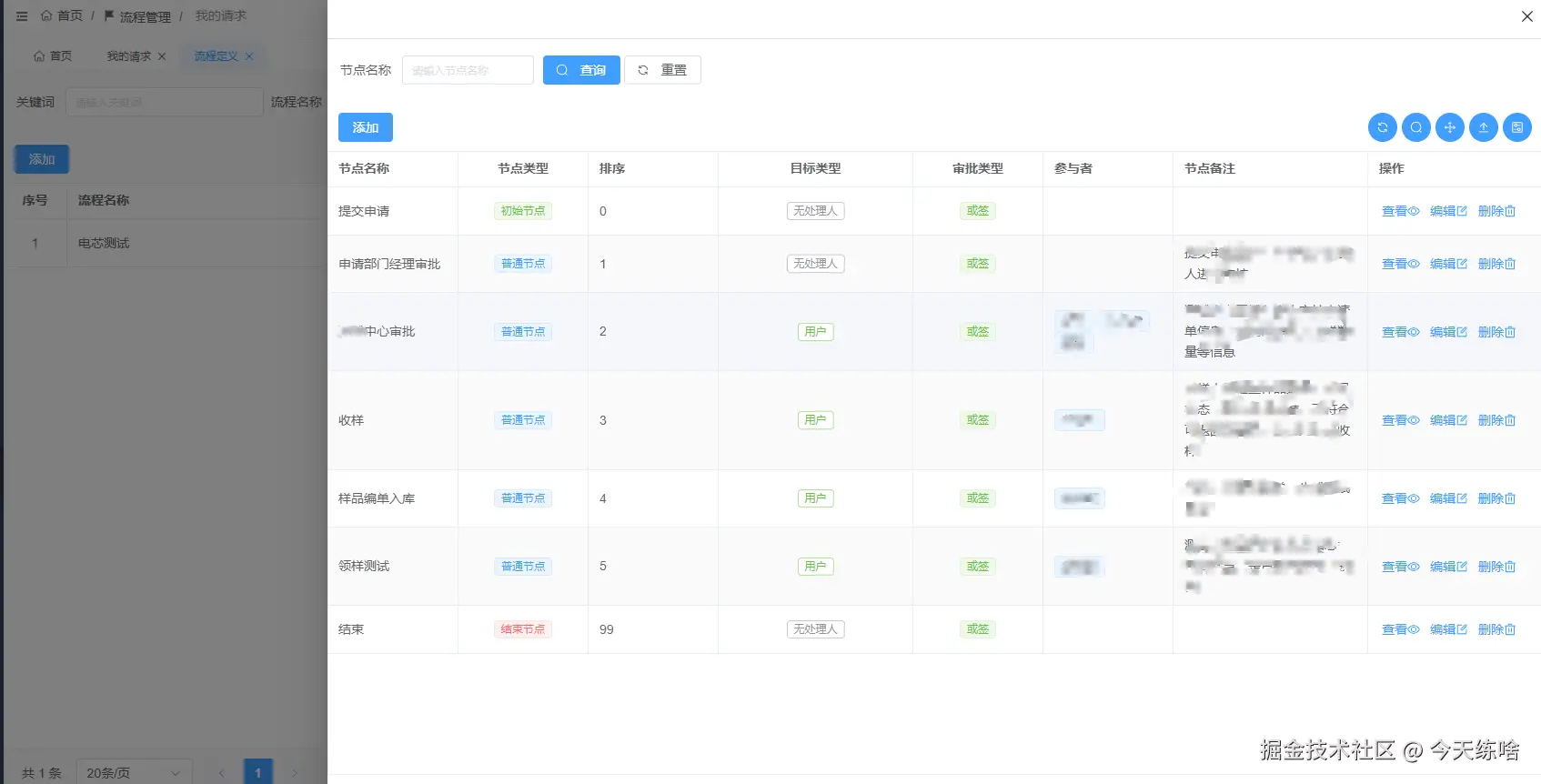View the 领样测试 row
Viewport: 1541px width, 784px height.
(1400, 567)
